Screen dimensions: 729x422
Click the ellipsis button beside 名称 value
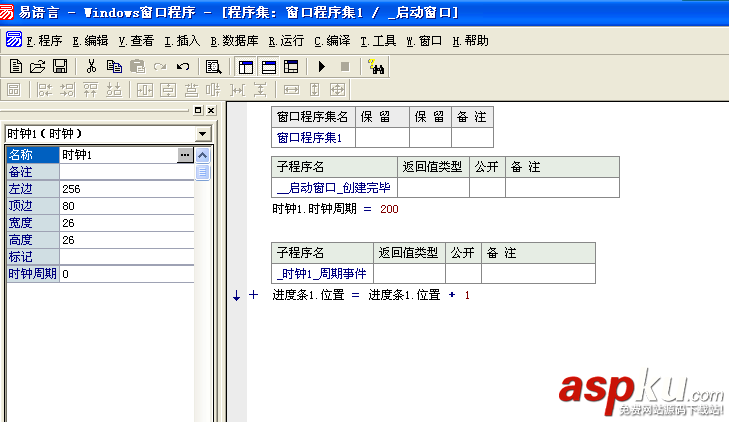tap(185, 155)
